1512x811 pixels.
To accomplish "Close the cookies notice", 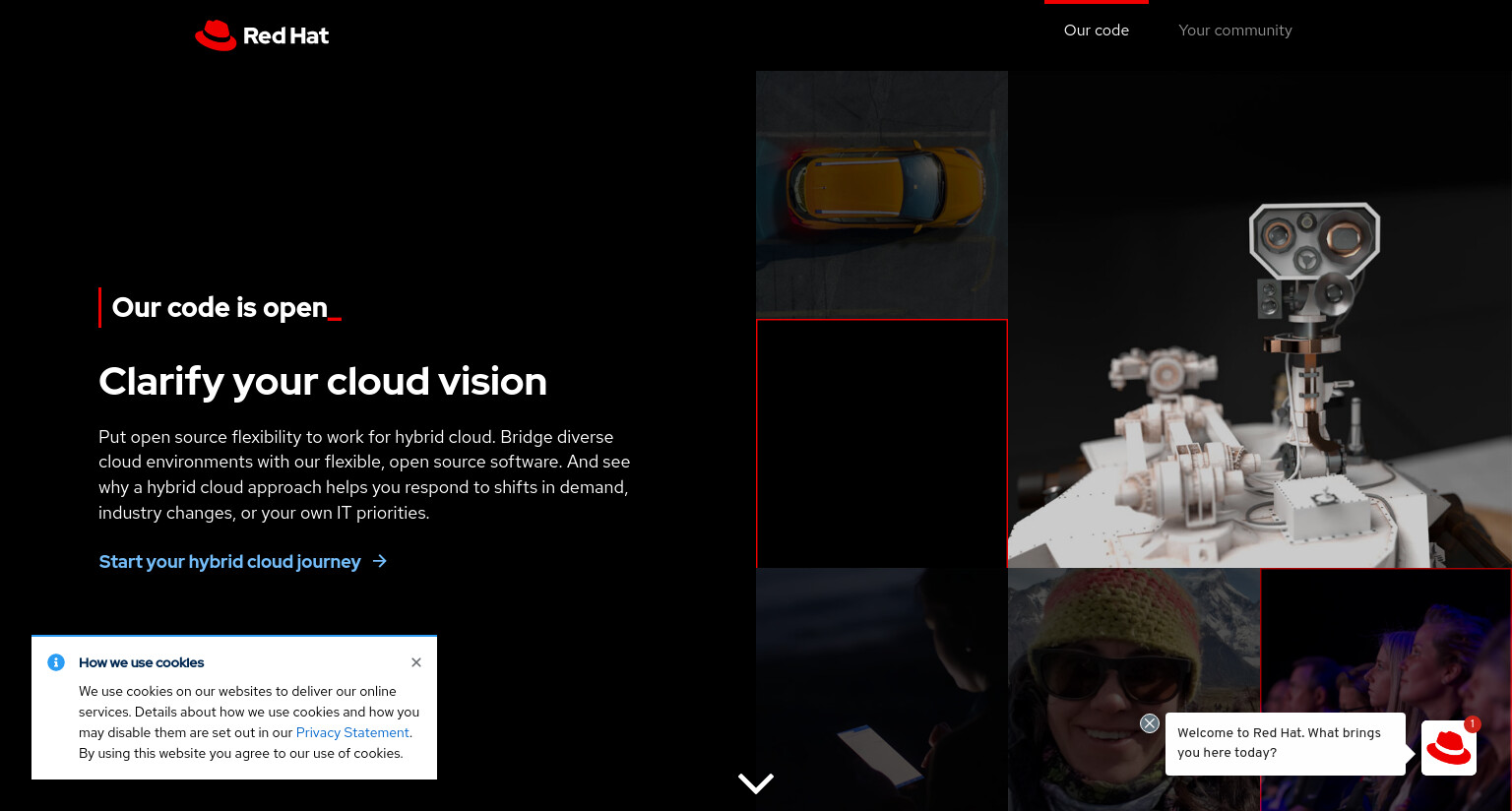I will [x=416, y=662].
